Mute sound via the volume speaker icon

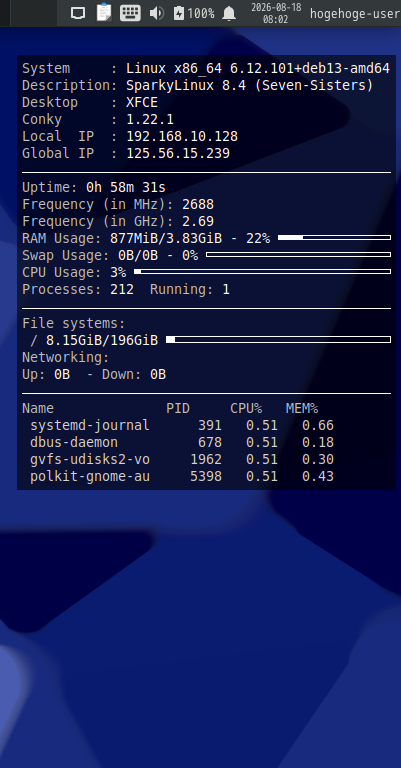tap(157, 13)
